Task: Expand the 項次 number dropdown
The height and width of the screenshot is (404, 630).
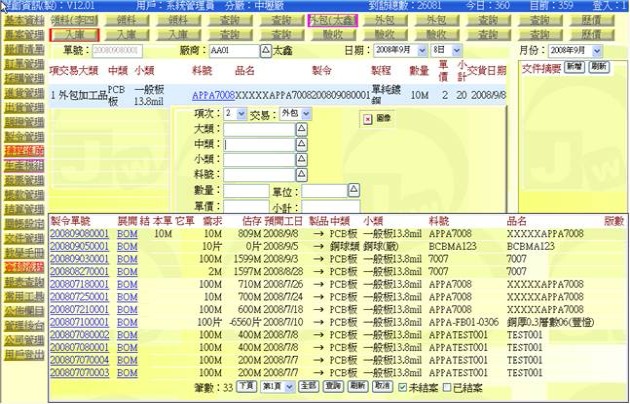Action: click(241, 115)
